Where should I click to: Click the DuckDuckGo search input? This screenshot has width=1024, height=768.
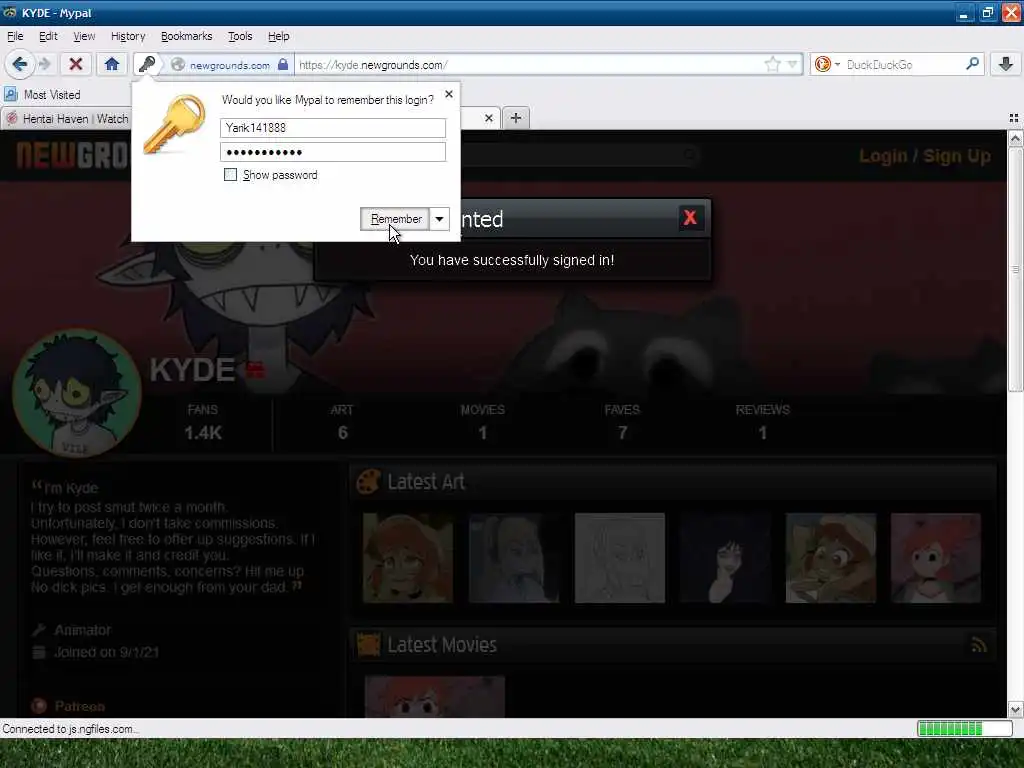904,64
